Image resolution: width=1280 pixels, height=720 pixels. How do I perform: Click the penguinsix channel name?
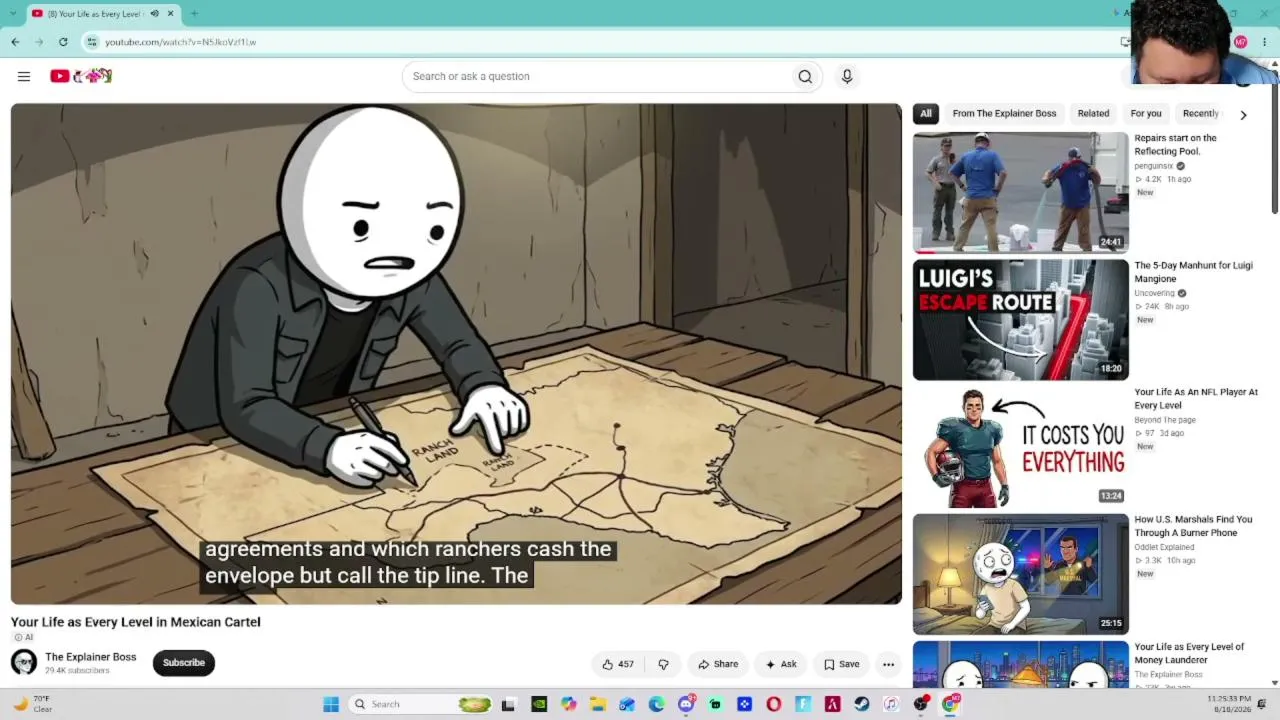coord(1154,166)
